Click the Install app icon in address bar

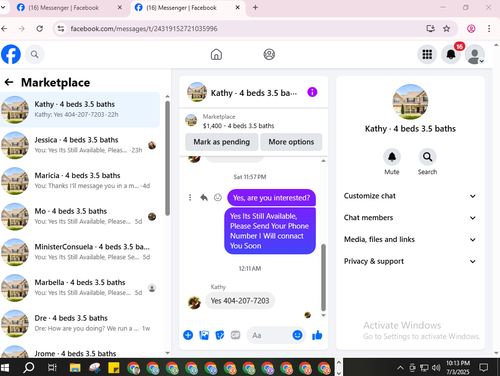(x=430, y=29)
